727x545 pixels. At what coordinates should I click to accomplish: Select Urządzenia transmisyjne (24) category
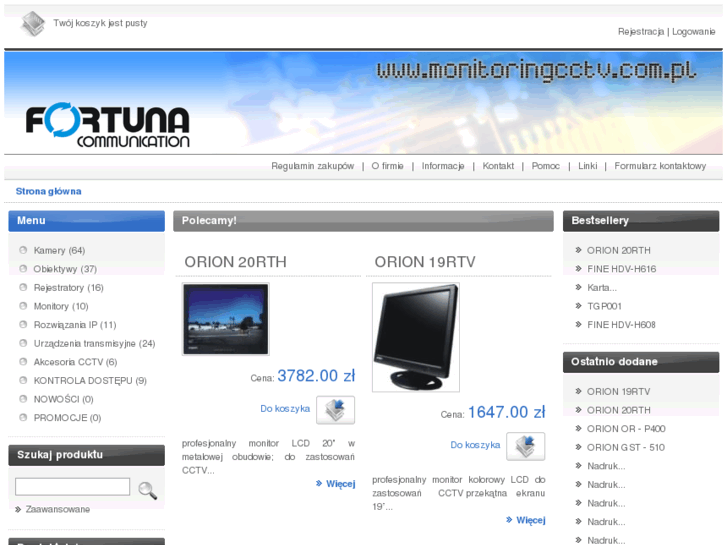95,343
